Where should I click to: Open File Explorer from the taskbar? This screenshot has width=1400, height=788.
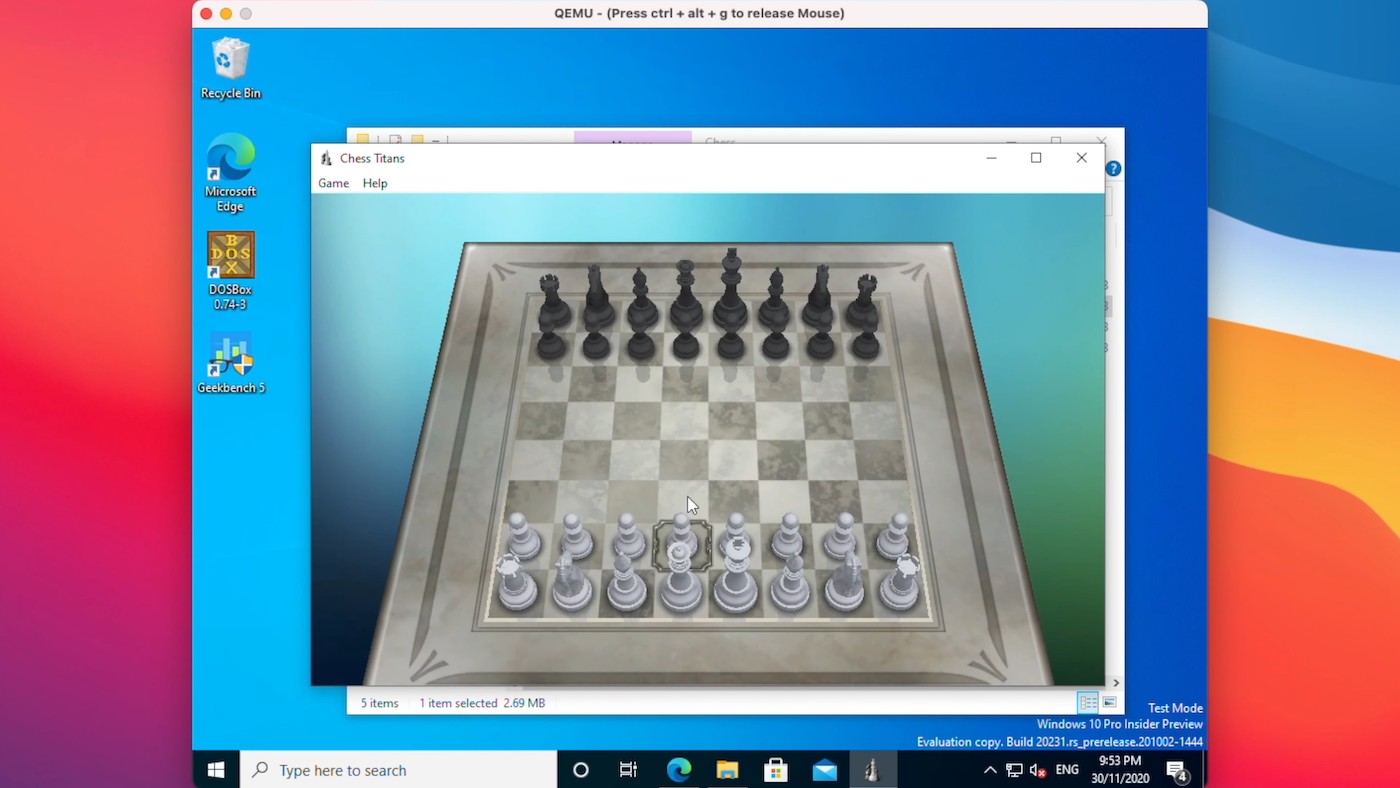727,770
